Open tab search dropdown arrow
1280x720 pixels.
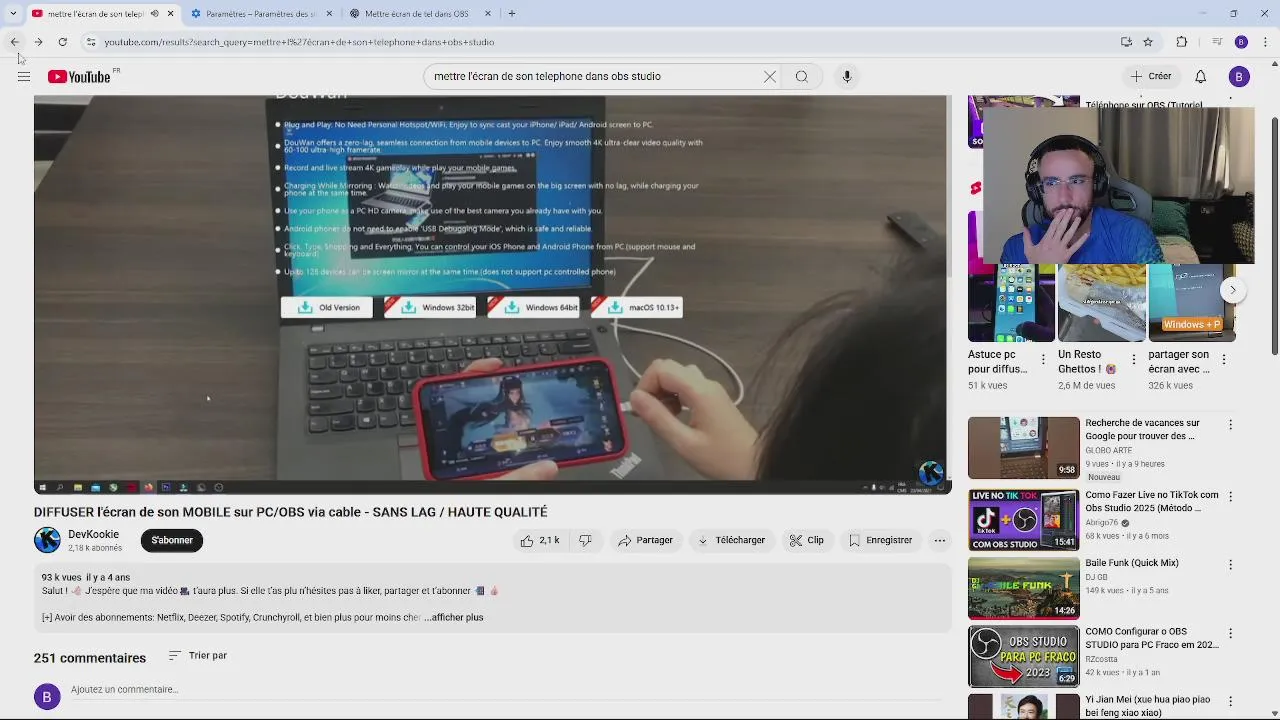click(x=13, y=14)
